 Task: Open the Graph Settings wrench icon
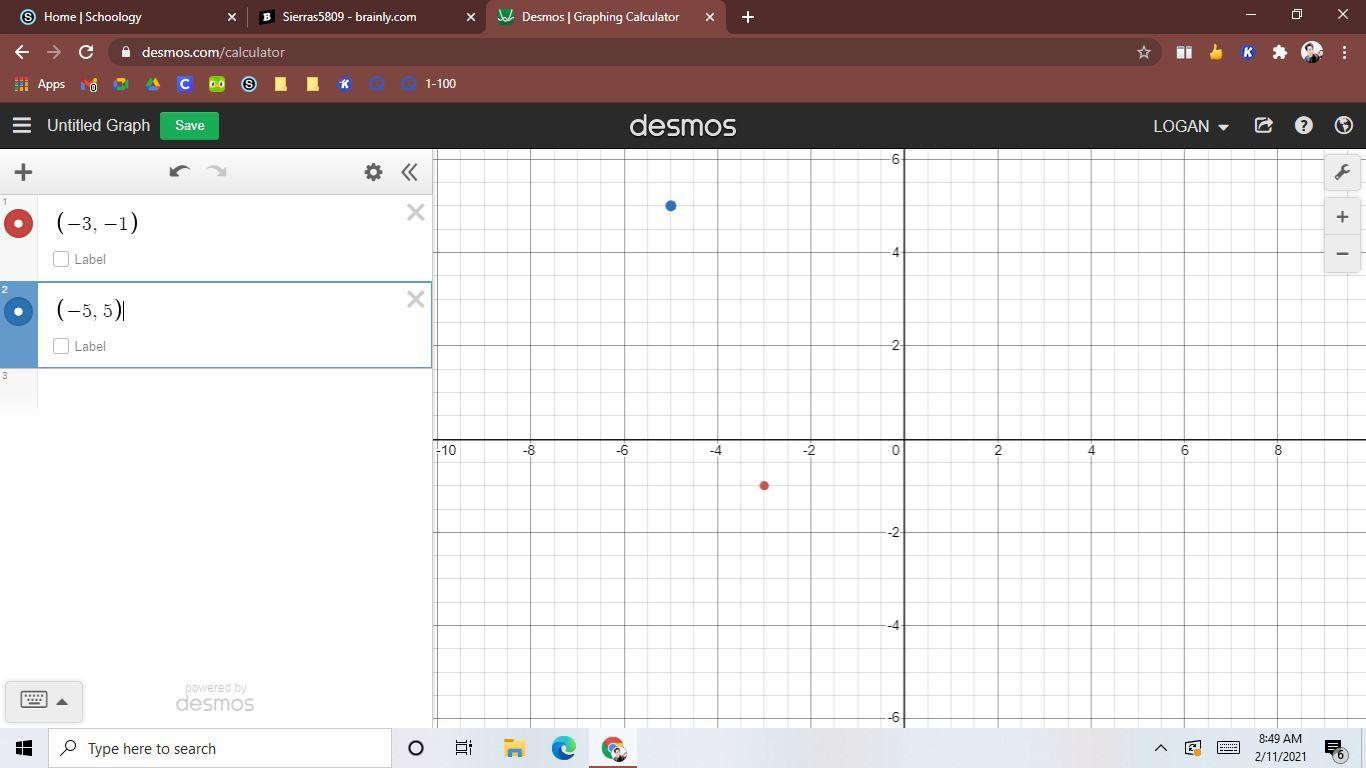(x=1342, y=172)
